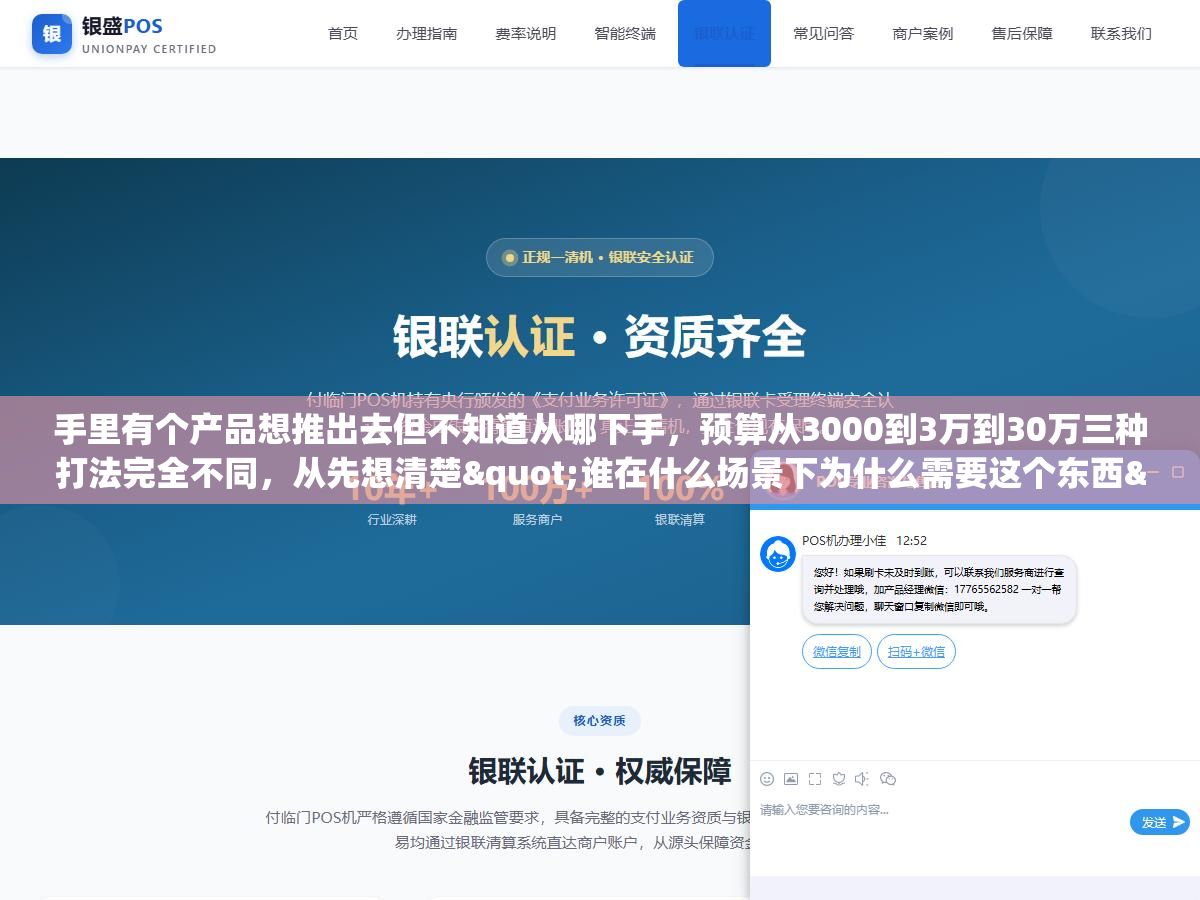This screenshot has height=900, width=1200.
Task: Click the POS机办理小佳 agent avatar
Action: 778,554
